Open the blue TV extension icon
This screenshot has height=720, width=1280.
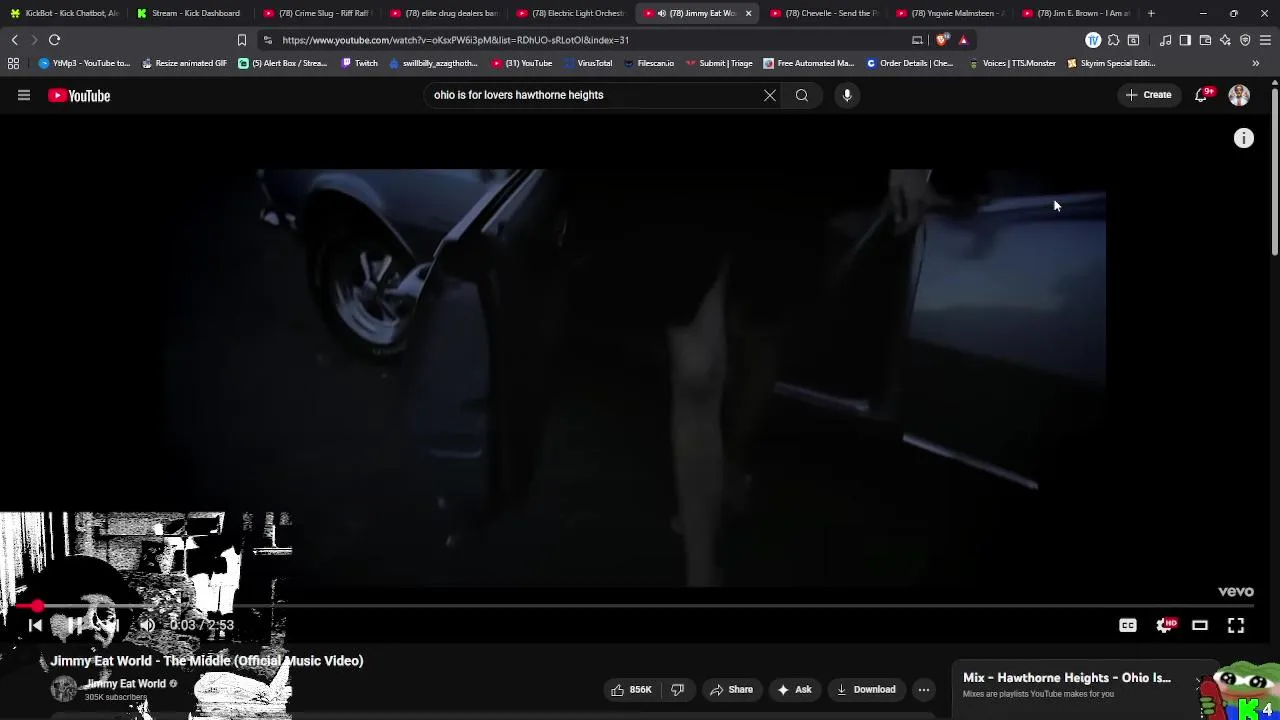(x=1093, y=40)
